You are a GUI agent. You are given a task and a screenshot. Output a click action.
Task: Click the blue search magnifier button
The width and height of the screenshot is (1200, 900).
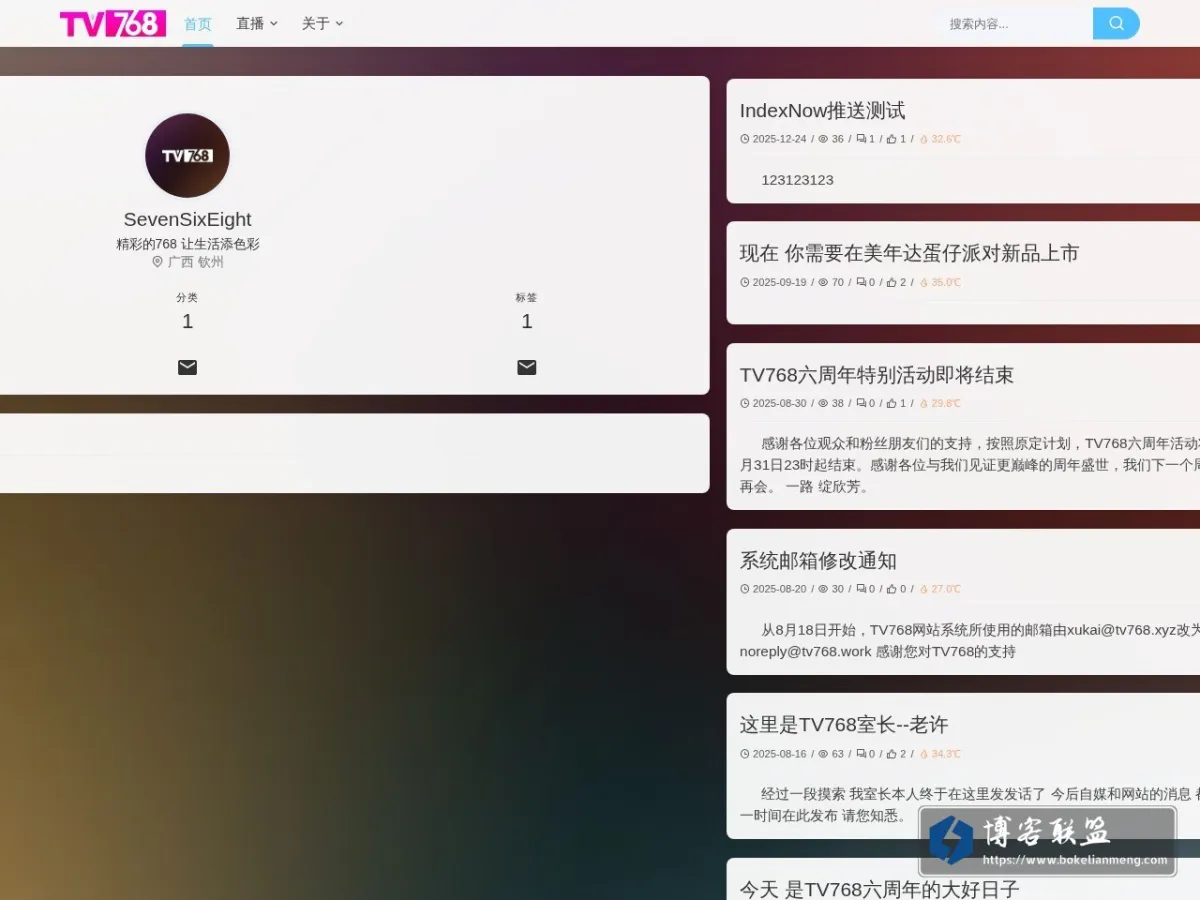tap(1116, 24)
